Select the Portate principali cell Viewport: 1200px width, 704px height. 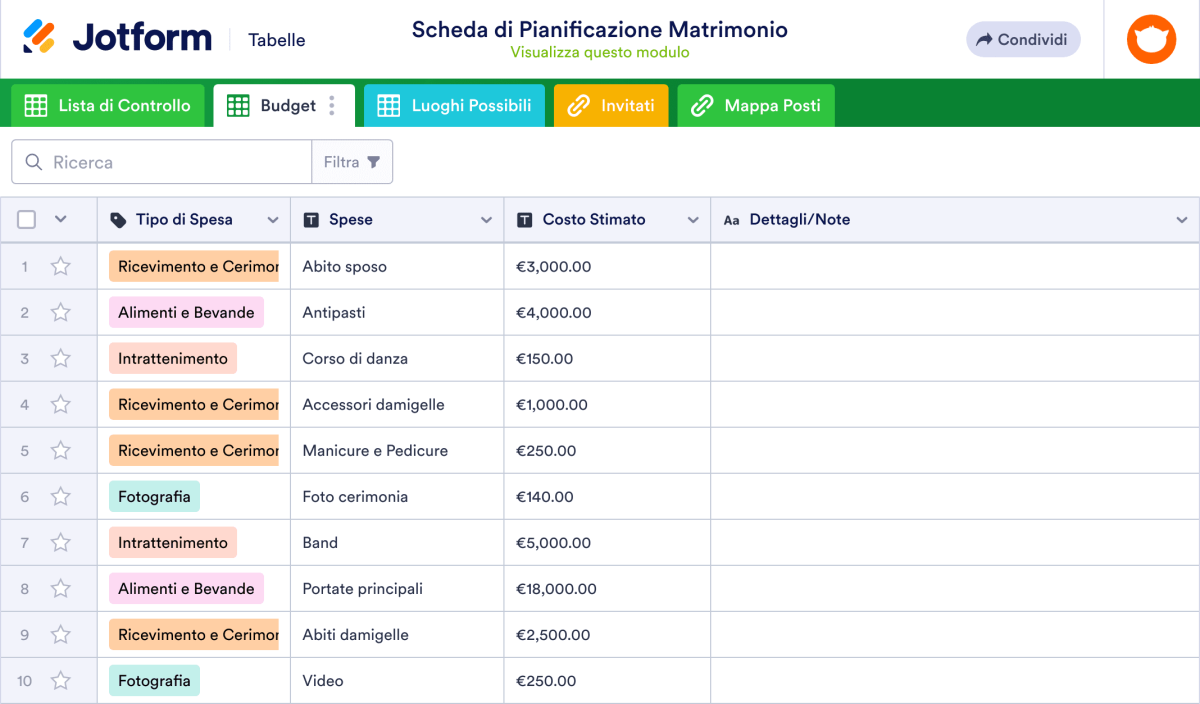(x=397, y=588)
